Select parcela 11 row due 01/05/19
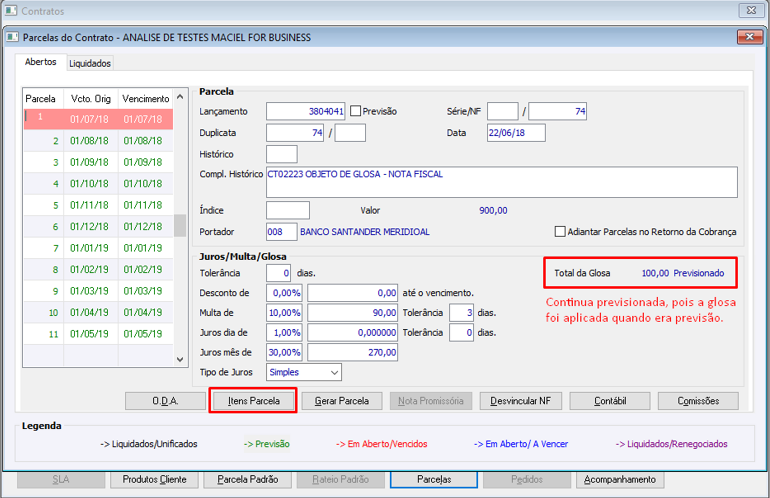 tap(98, 334)
